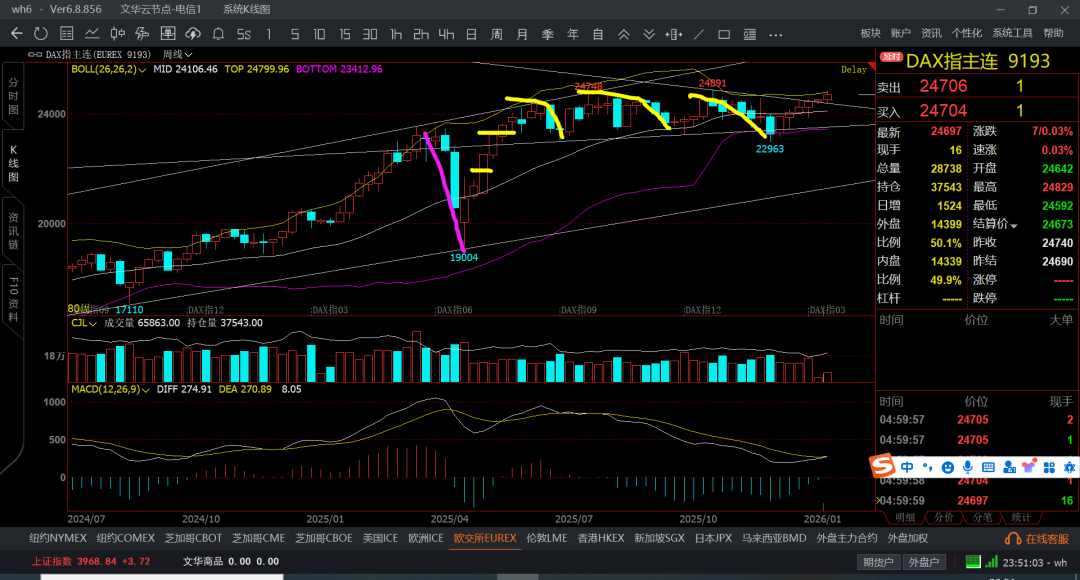Select the 分价 tab
Screen dimensions: 1080x580
point(944,517)
